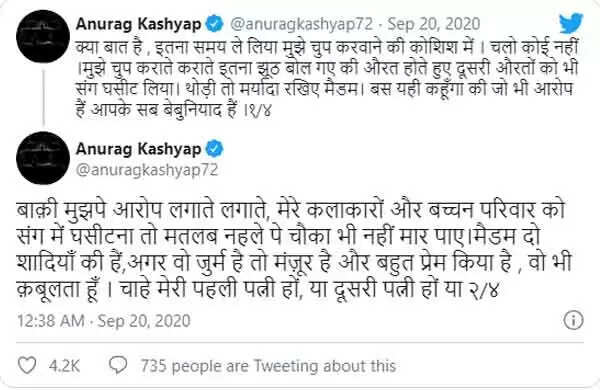Click verified badge beside the main tweet author
The height and width of the screenshot is (390, 600).
(x=215, y=149)
